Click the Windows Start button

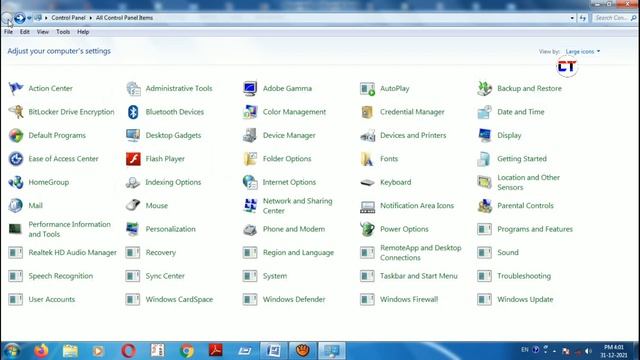(x=12, y=351)
